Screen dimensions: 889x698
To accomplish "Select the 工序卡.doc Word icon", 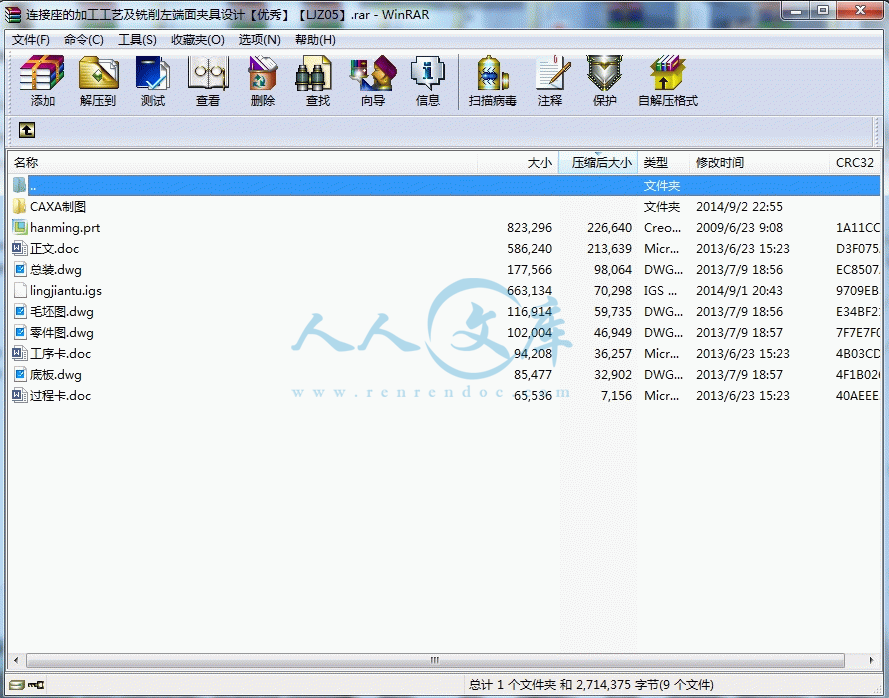I will point(20,353).
